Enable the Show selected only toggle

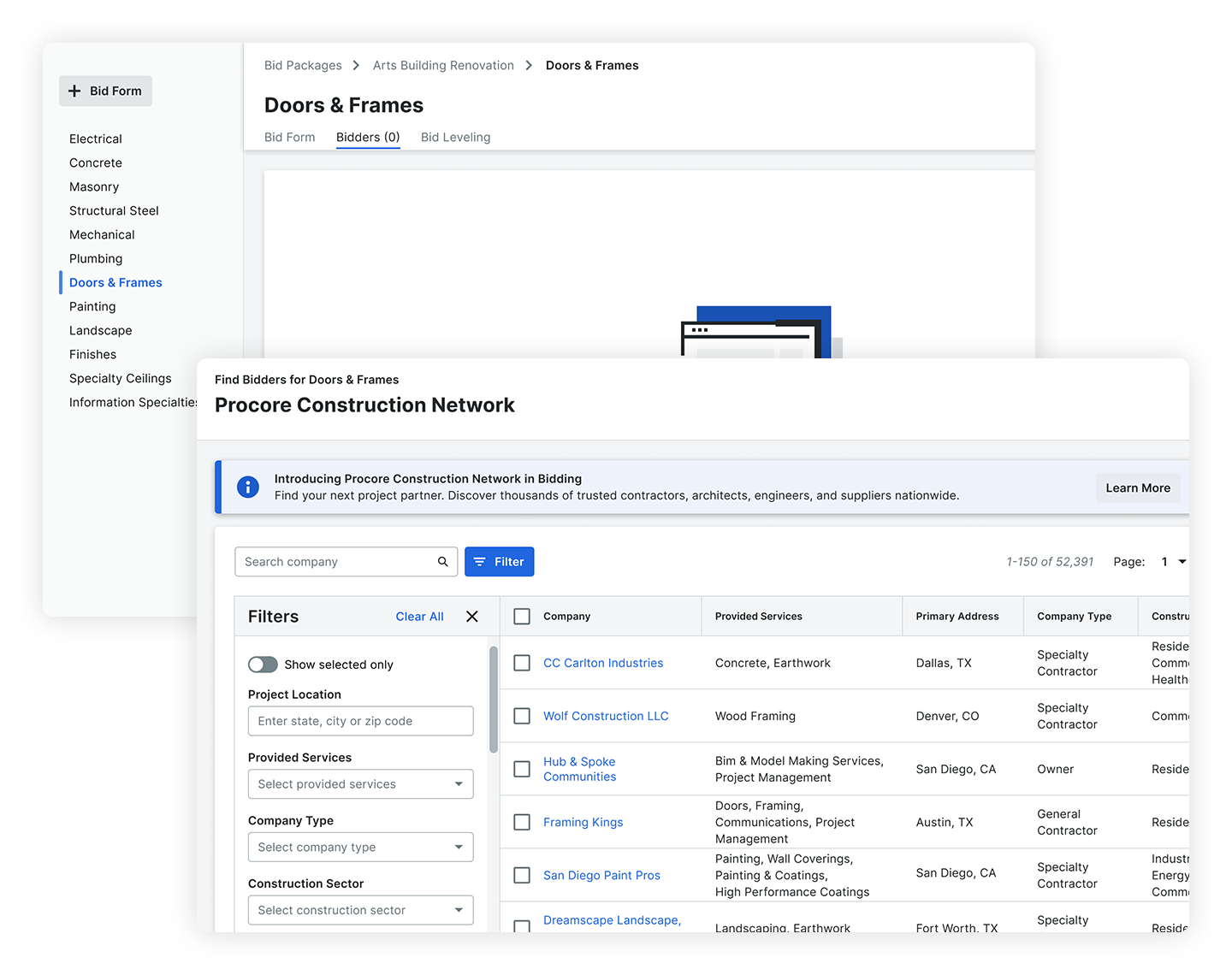pyautogui.click(x=263, y=665)
